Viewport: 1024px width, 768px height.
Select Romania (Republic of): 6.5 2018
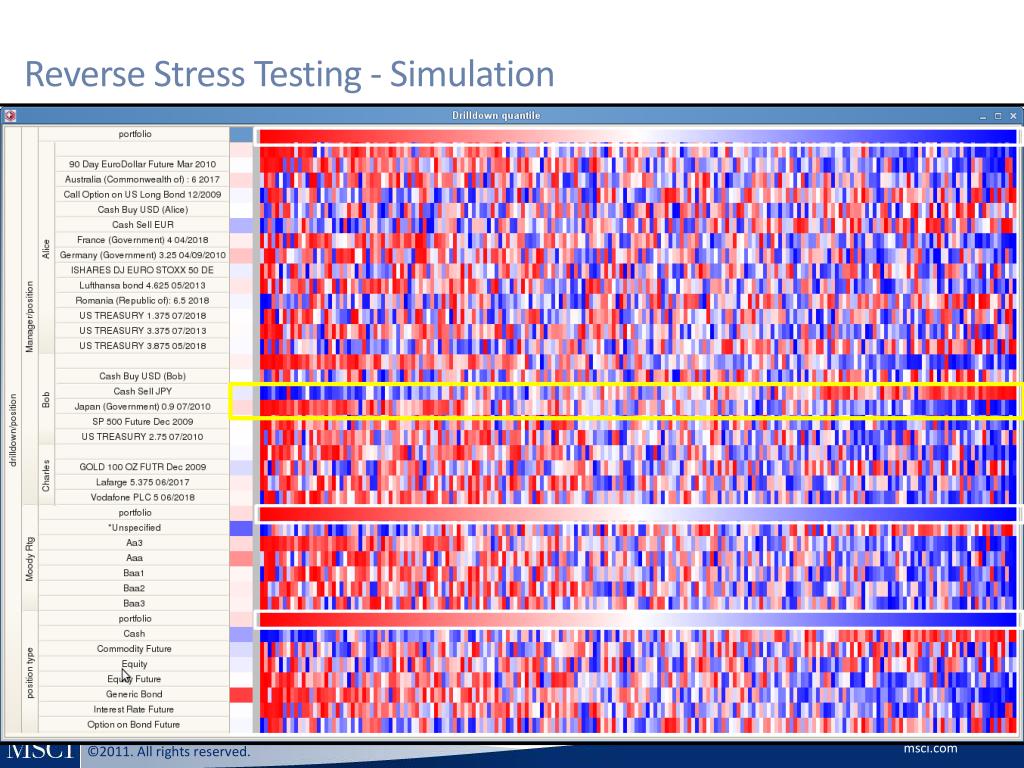(142, 300)
